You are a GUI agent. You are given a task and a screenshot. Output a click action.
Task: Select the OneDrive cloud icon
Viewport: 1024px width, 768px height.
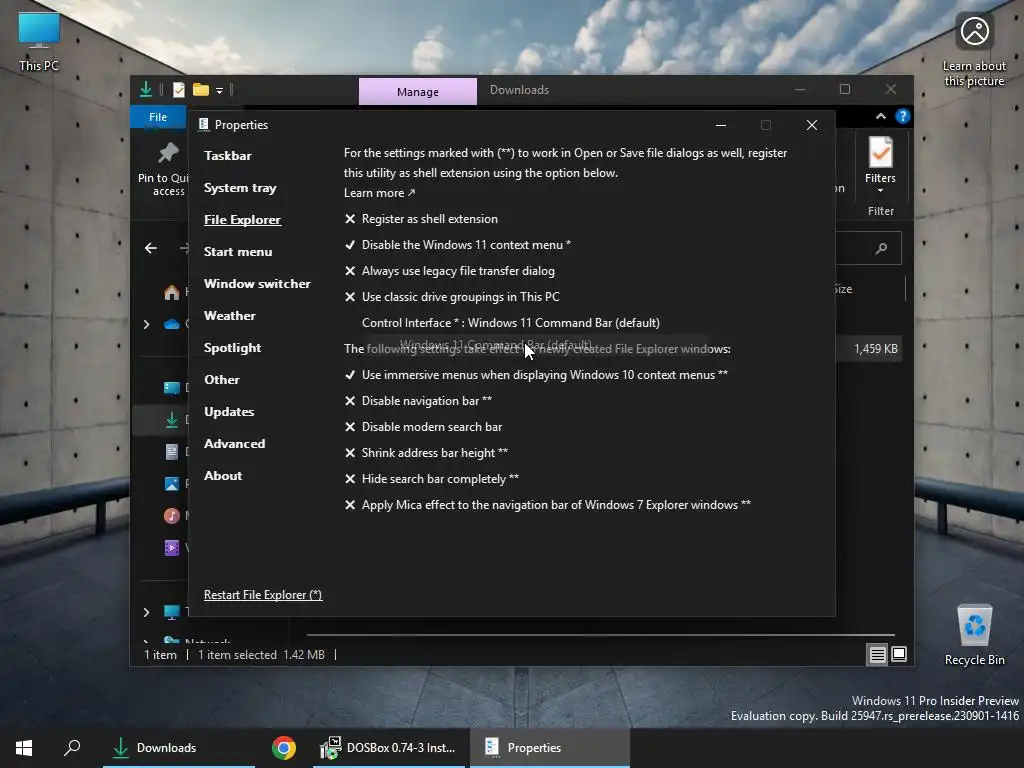pos(172,324)
